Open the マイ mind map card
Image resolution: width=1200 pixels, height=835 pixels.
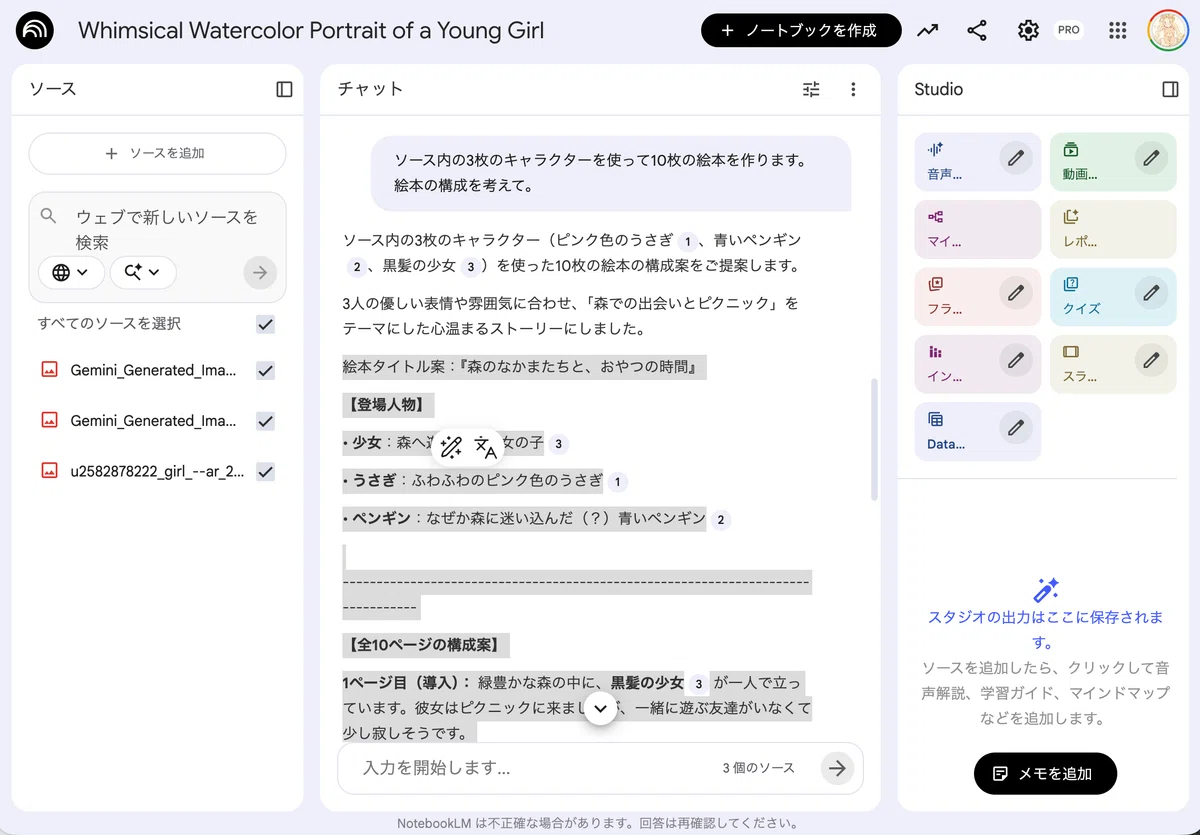click(x=977, y=229)
